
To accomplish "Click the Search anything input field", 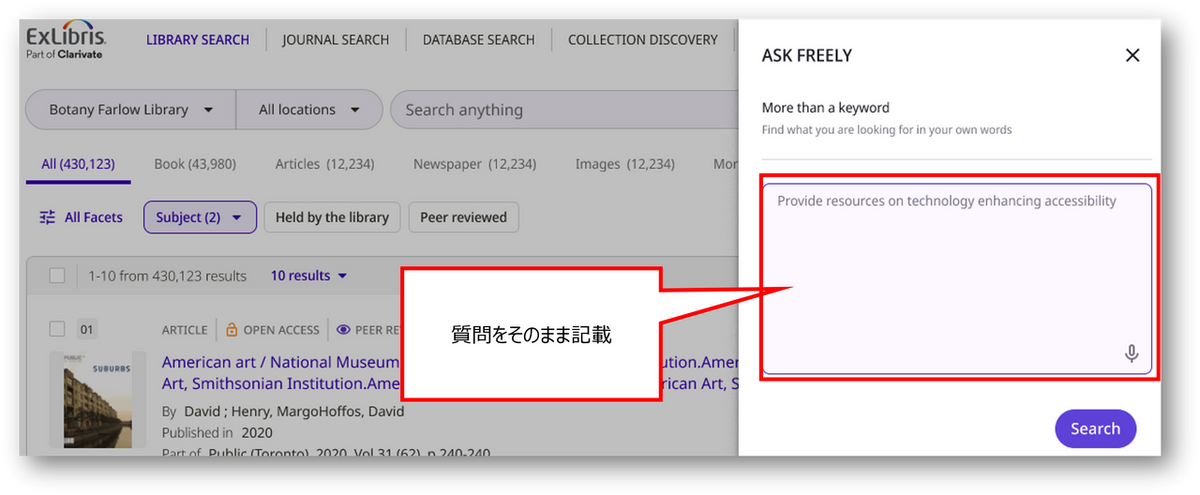I will 560,110.
